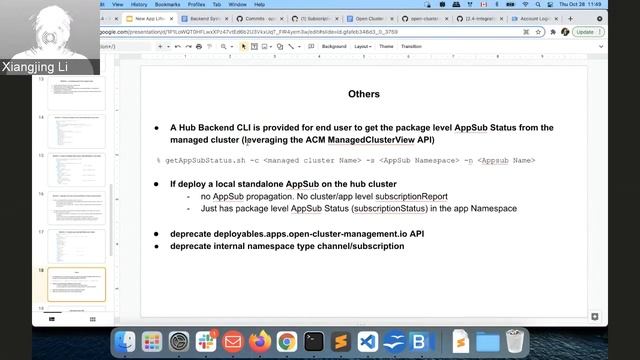Screen dimensions: 640x360
Task: Select slide 14 thumbnail
Action: [x=76, y=131]
